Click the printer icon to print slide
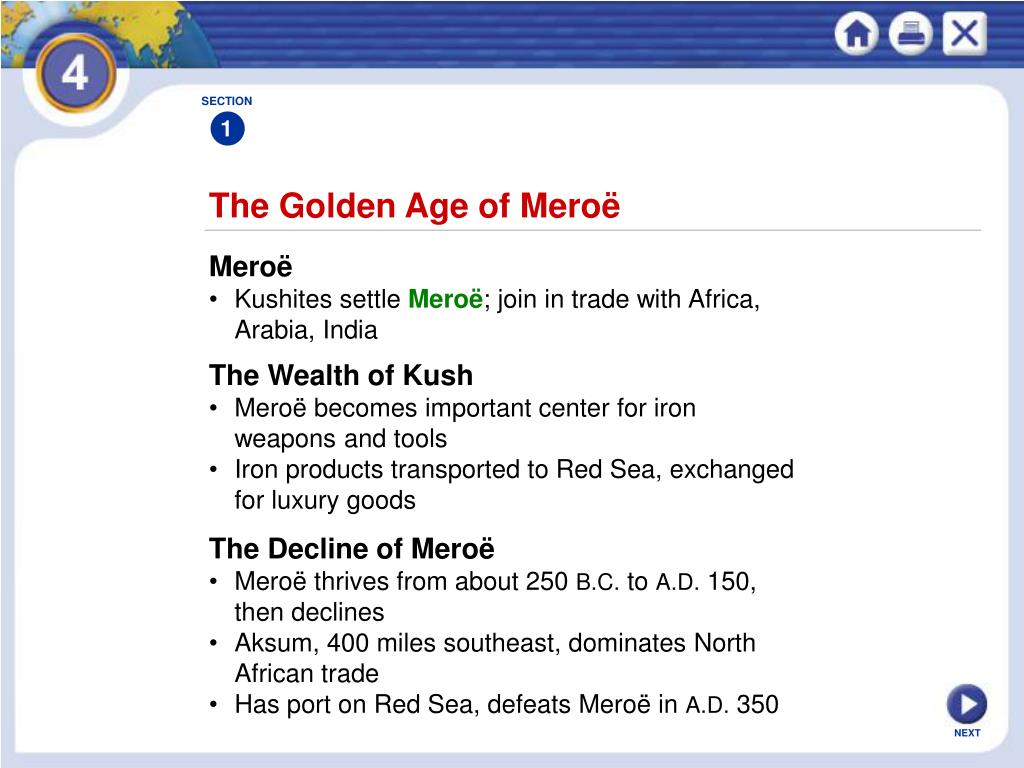Screen dimensions: 1024x768 (910, 33)
